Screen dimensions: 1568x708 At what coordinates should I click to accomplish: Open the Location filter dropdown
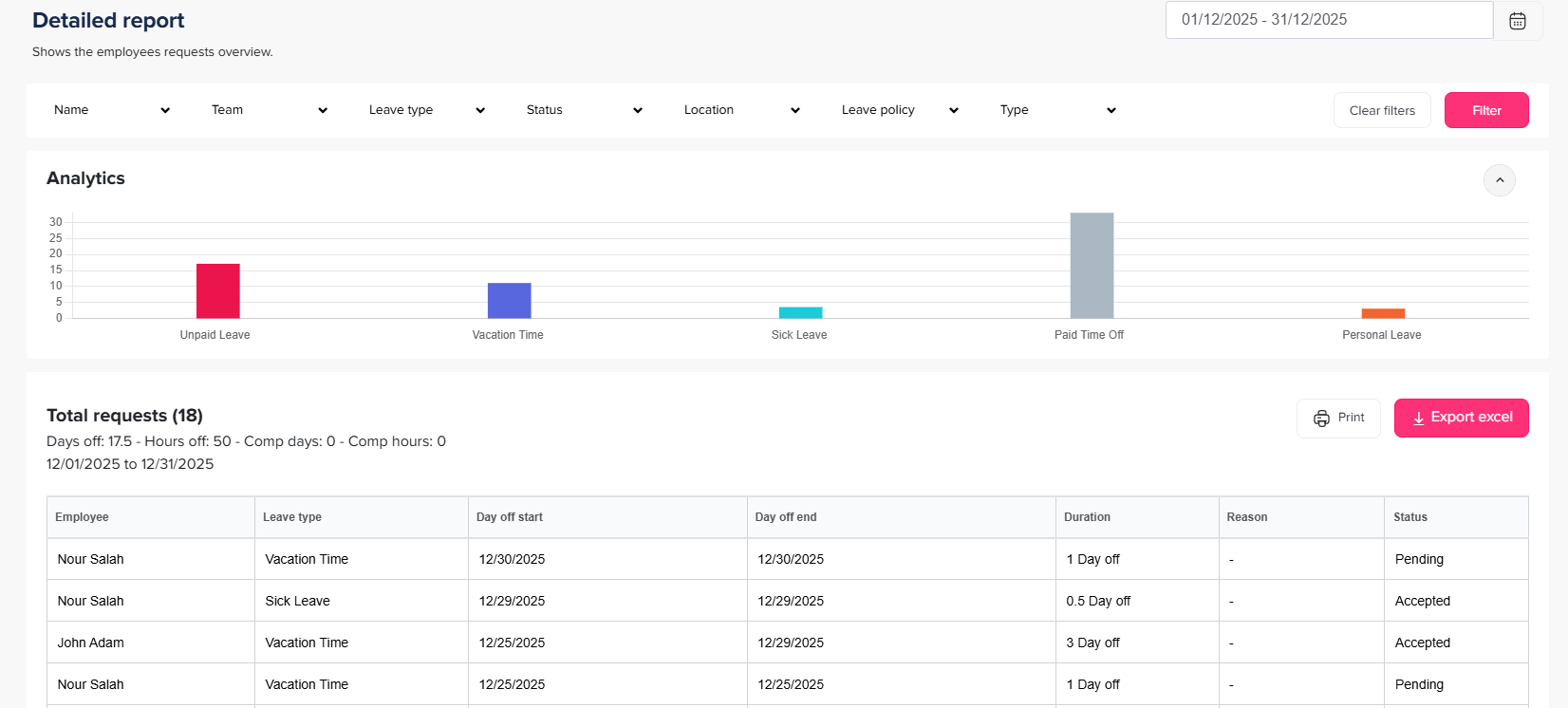coord(741,110)
